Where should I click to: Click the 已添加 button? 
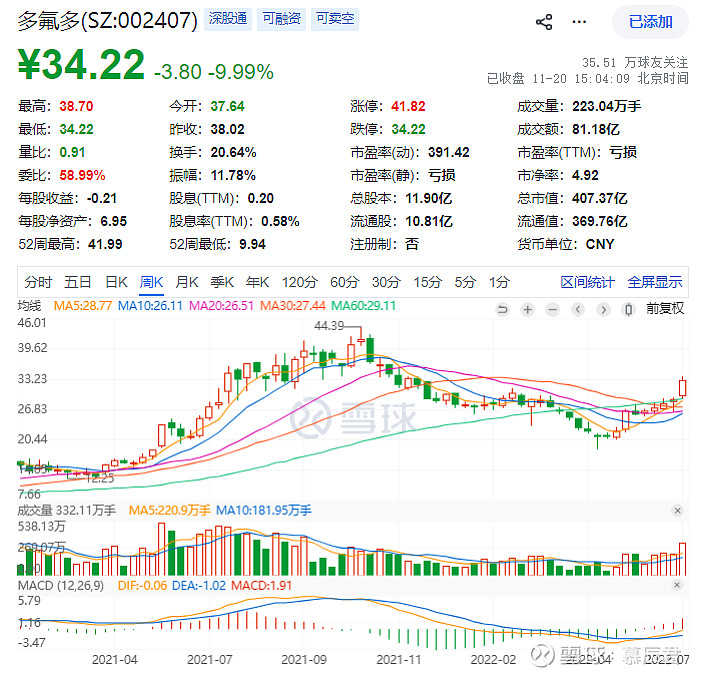[650, 22]
